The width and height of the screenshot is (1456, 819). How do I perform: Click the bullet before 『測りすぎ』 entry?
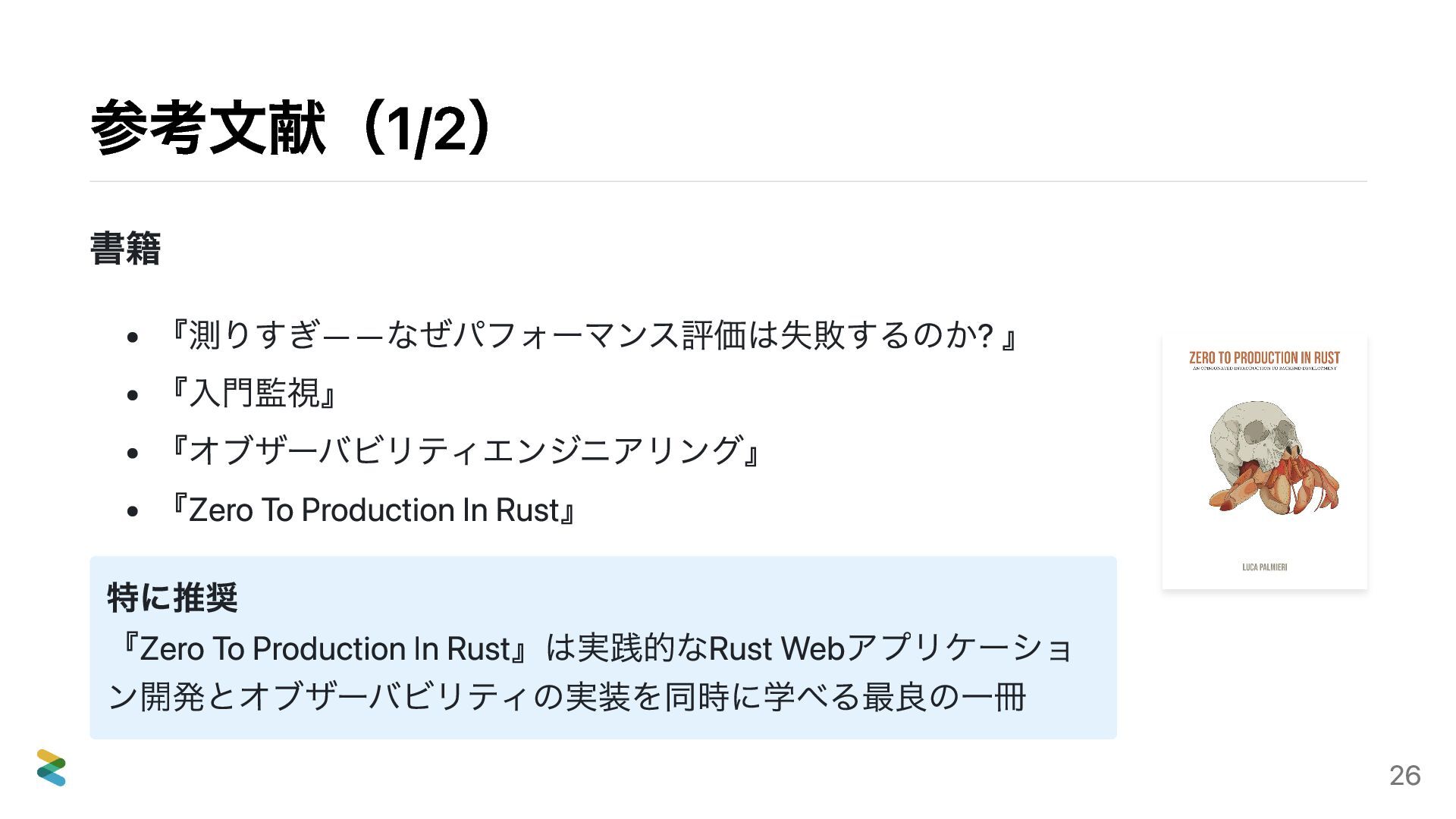[133, 337]
